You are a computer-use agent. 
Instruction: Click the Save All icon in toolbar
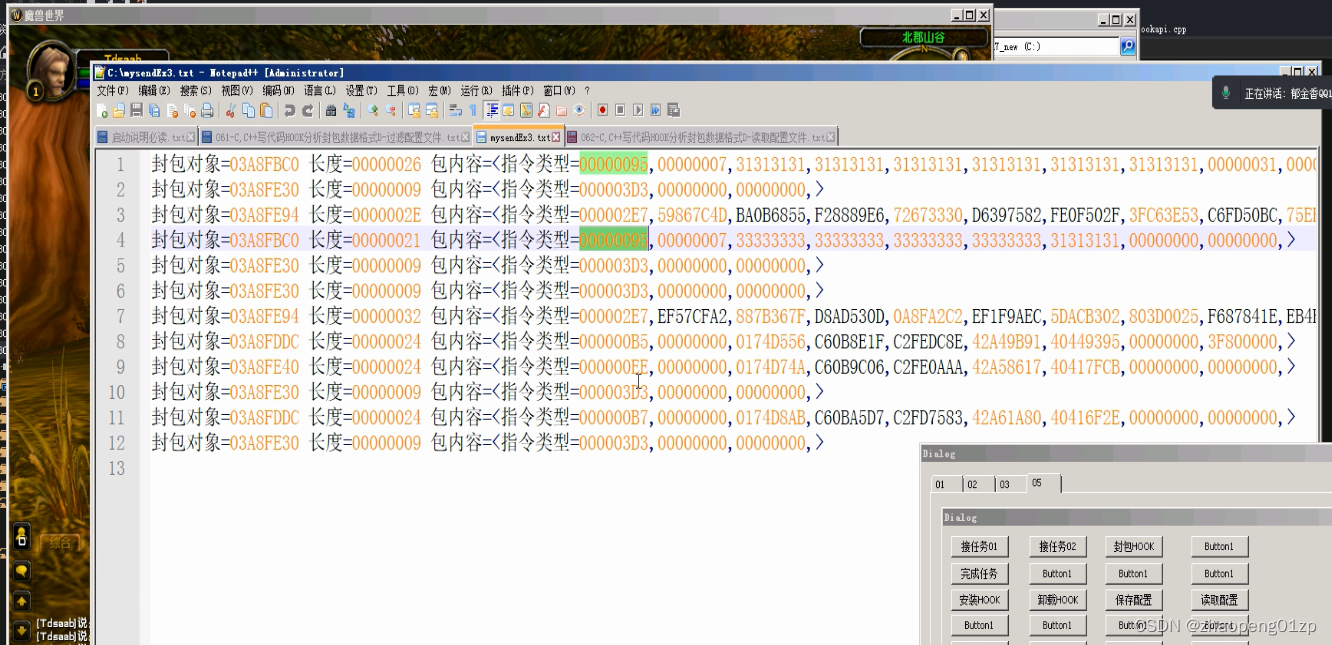pos(154,110)
